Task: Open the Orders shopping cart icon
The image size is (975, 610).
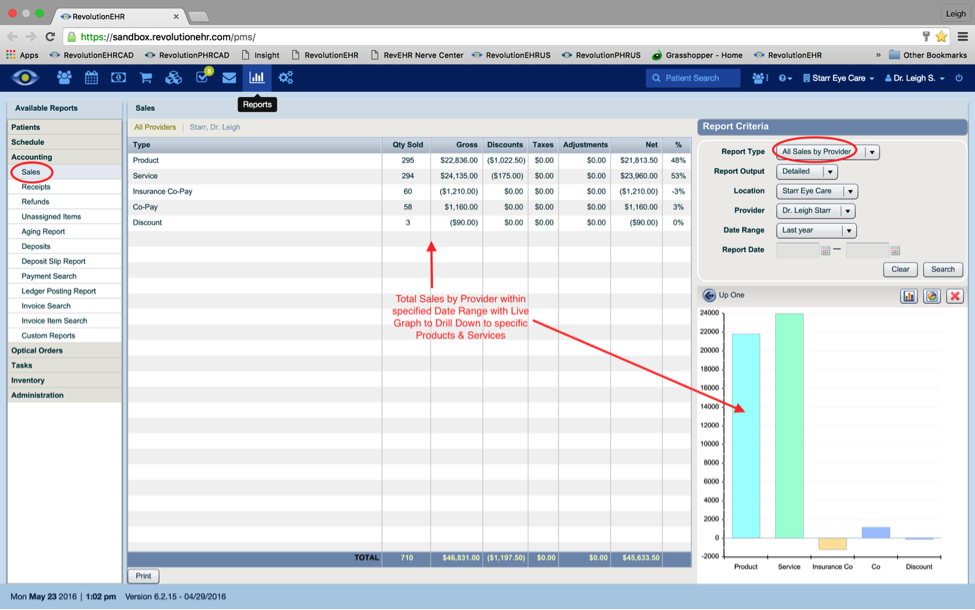Action: pos(146,76)
